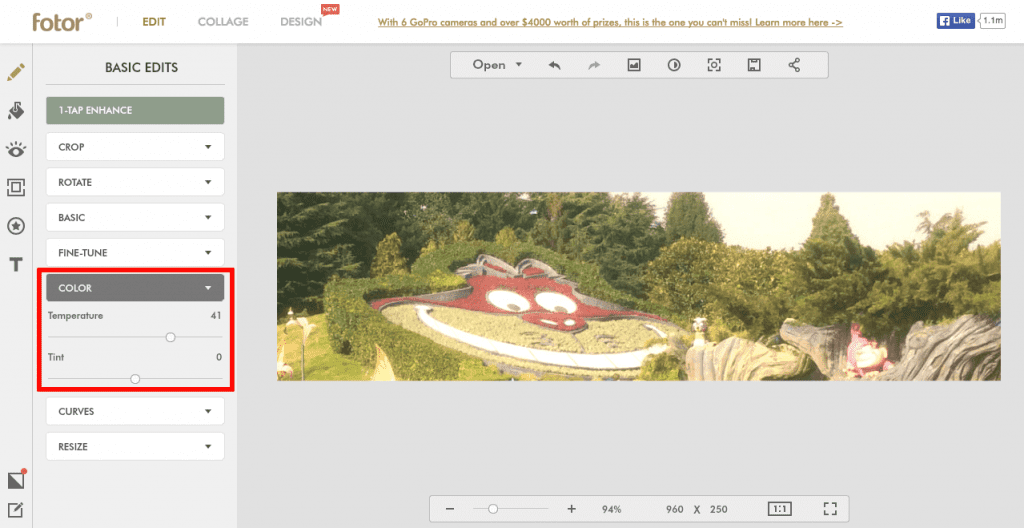
Task: Switch to the EDIT tab
Action: pyautogui.click(x=154, y=22)
